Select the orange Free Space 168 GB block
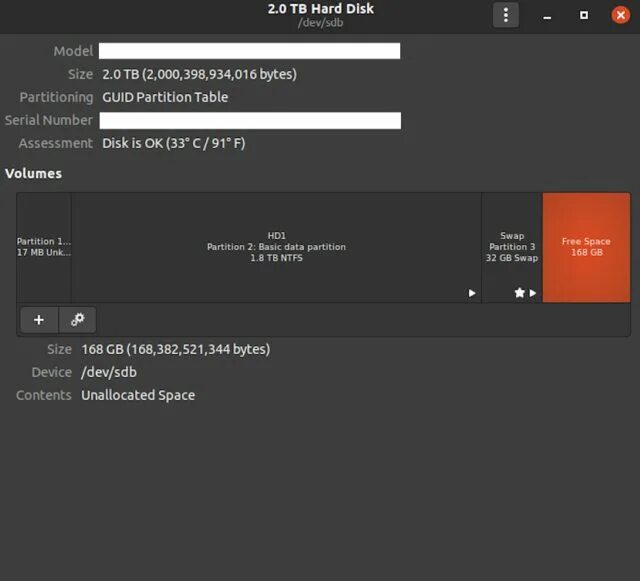 [x=586, y=247]
